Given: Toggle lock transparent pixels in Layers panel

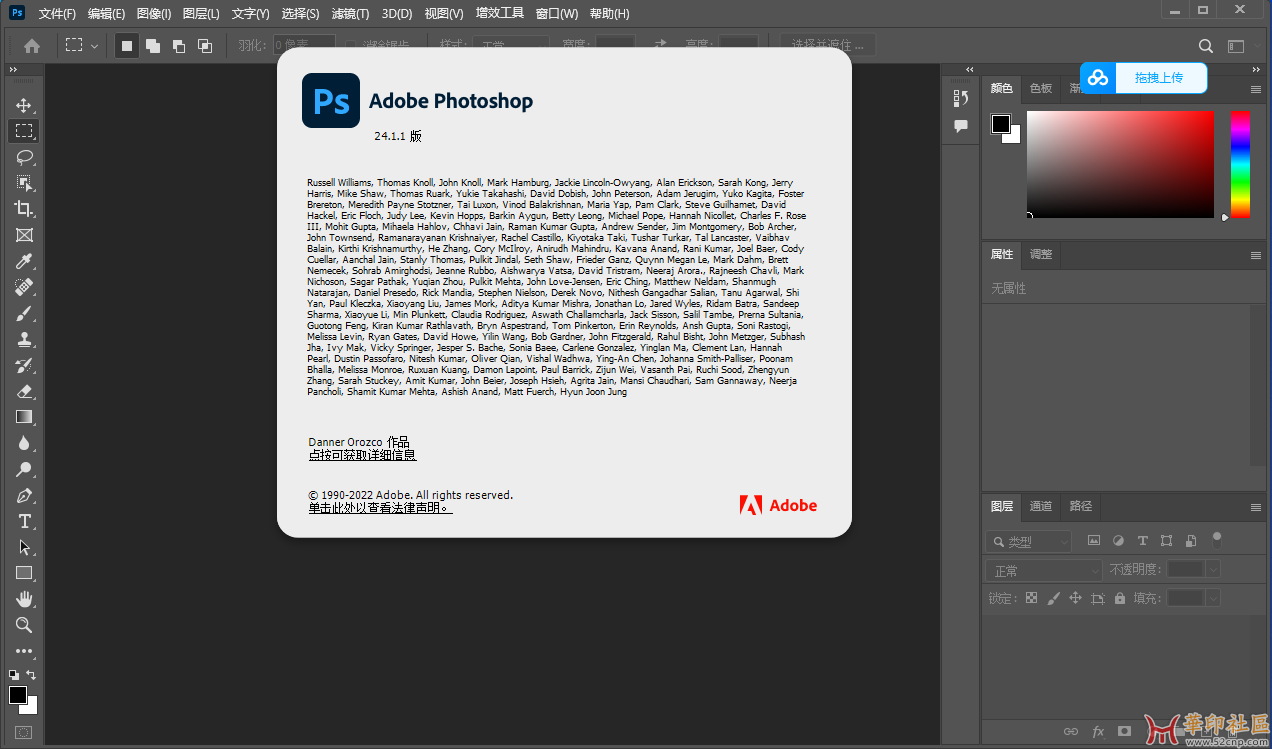Looking at the screenshot, I should (1031, 598).
